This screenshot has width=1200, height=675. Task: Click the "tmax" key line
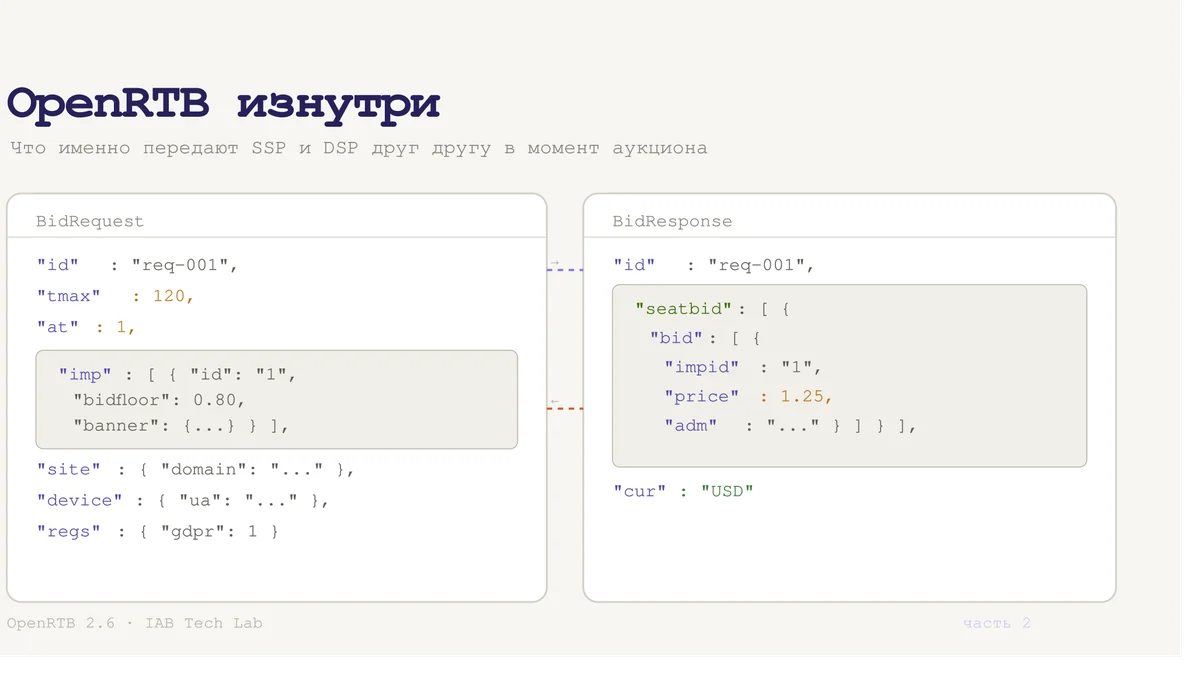(x=115, y=296)
